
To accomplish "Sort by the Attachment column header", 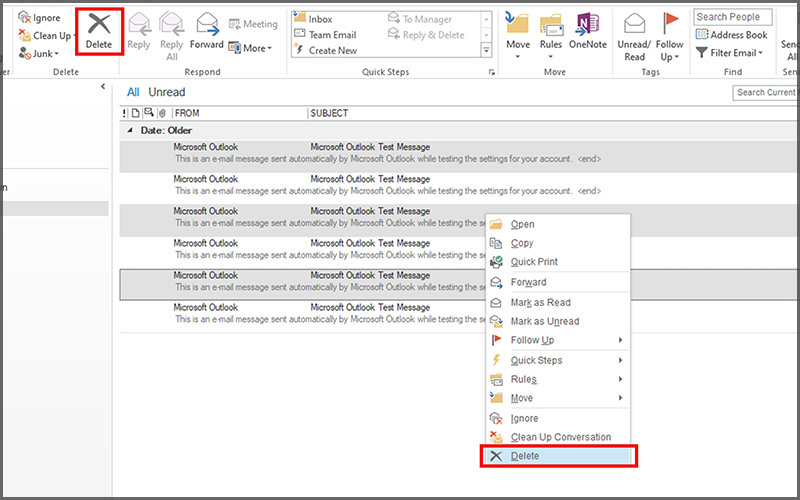I will [162, 113].
